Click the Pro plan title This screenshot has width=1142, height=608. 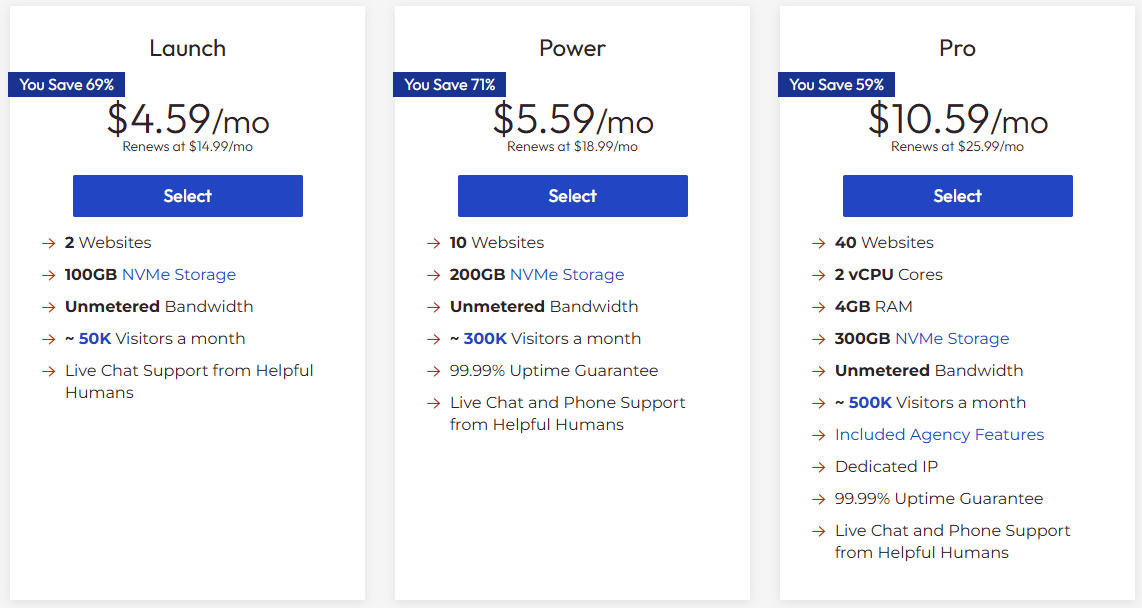point(958,48)
